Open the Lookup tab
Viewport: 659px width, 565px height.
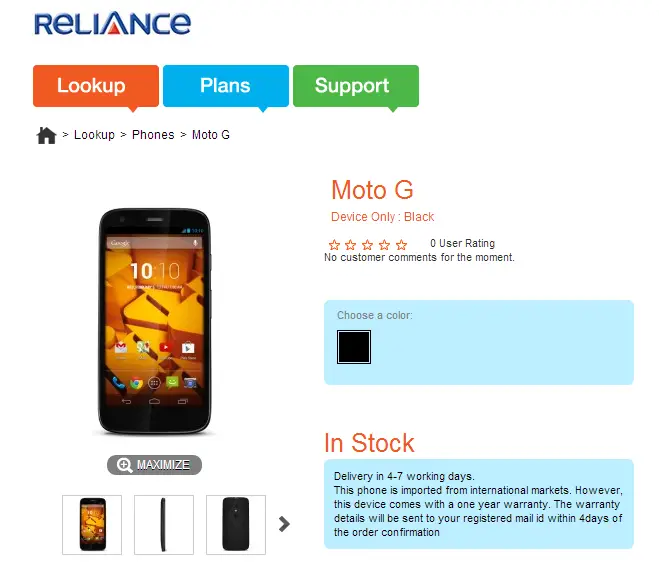coord(96,86)
